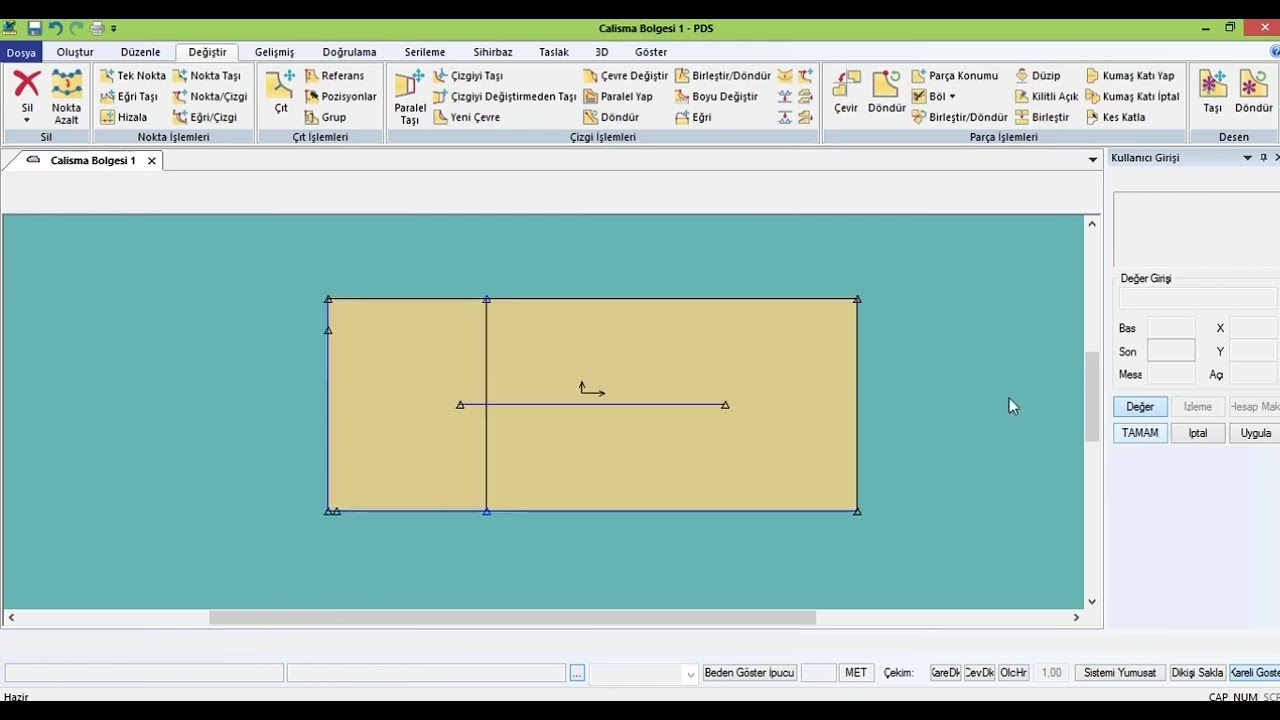Select Döndür in Çizgi İşlemleri
Viewport: 1280px width, 720px height.
coord(611,117)
